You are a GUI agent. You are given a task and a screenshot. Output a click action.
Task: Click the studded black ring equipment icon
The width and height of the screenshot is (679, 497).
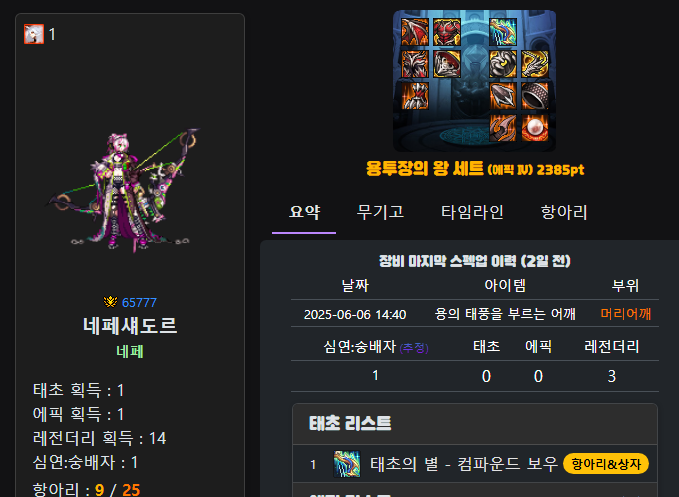pyautogui.click(x=535, y=96)
